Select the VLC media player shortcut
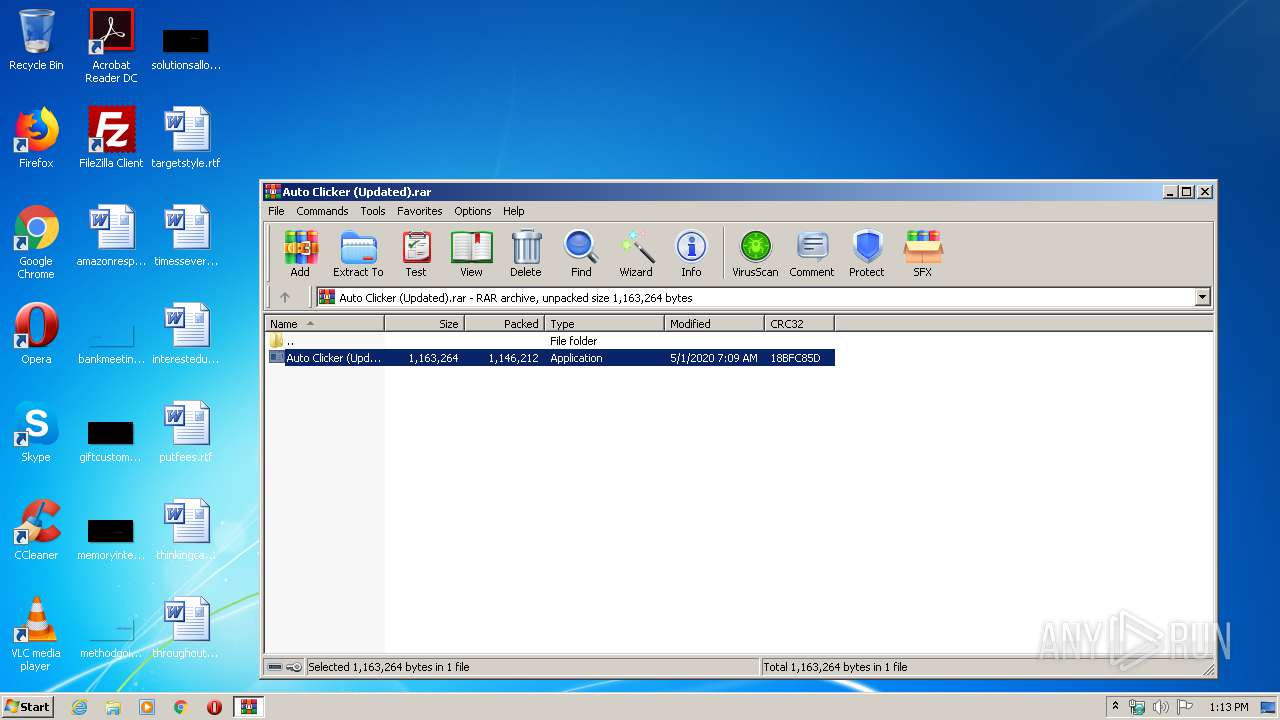Image resolution: width=1280 pixels, height=720 pixels. [x=36, y=635]
